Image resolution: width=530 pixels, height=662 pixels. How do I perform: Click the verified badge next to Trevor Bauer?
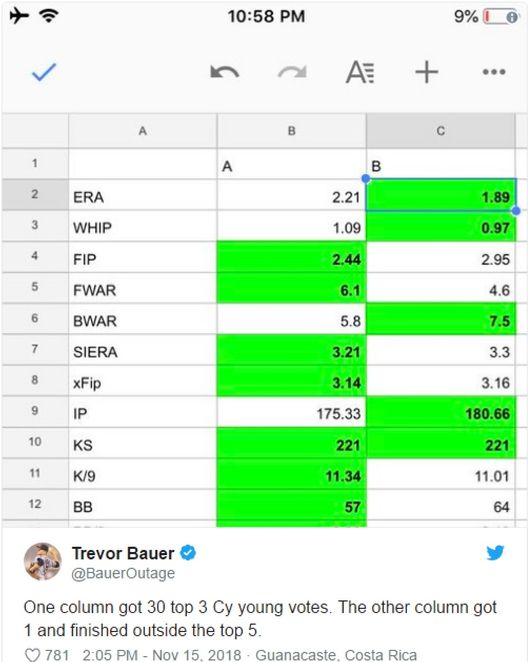tap(188, 553)
